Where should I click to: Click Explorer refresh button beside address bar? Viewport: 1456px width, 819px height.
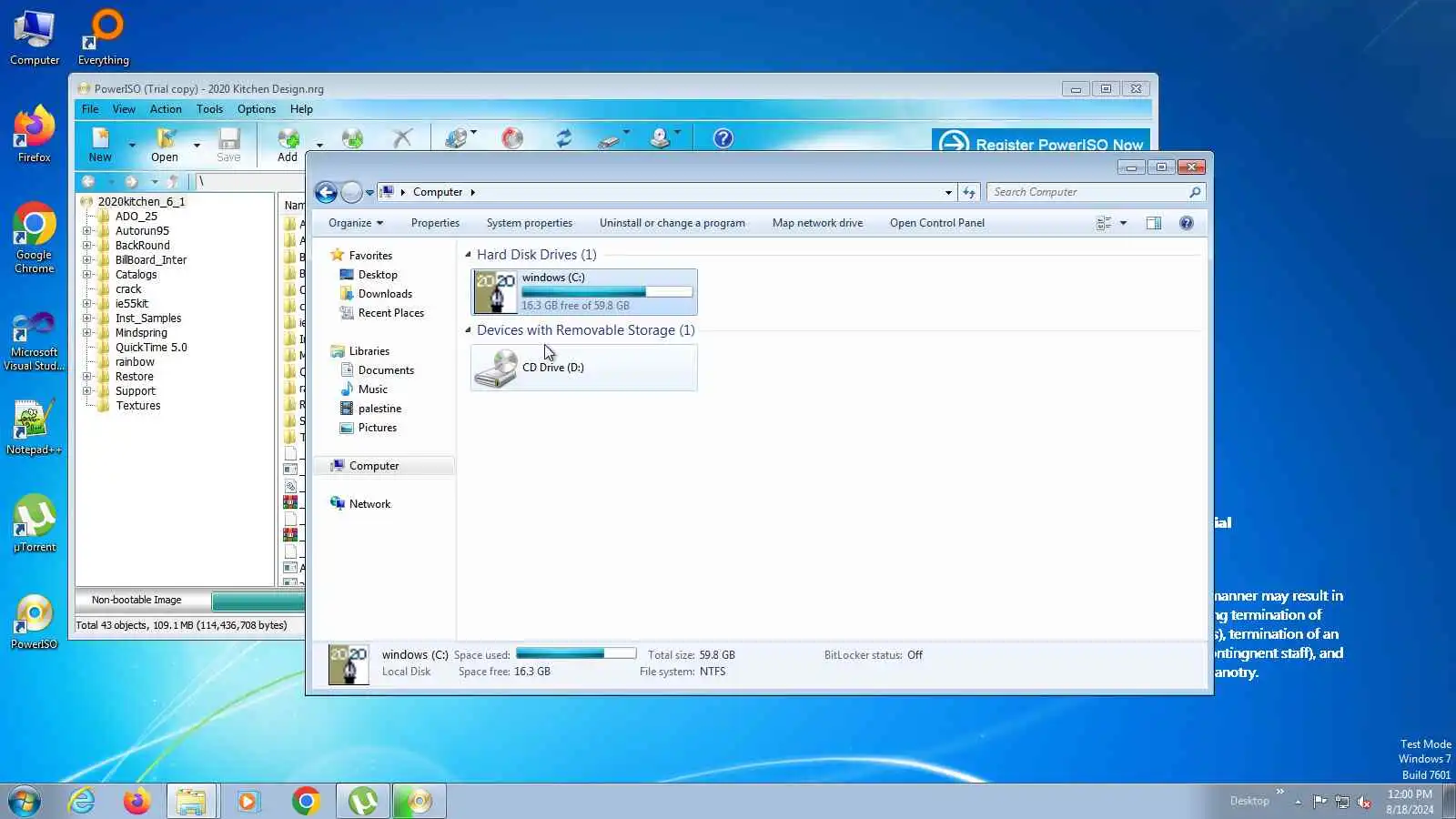pos(969,192)
